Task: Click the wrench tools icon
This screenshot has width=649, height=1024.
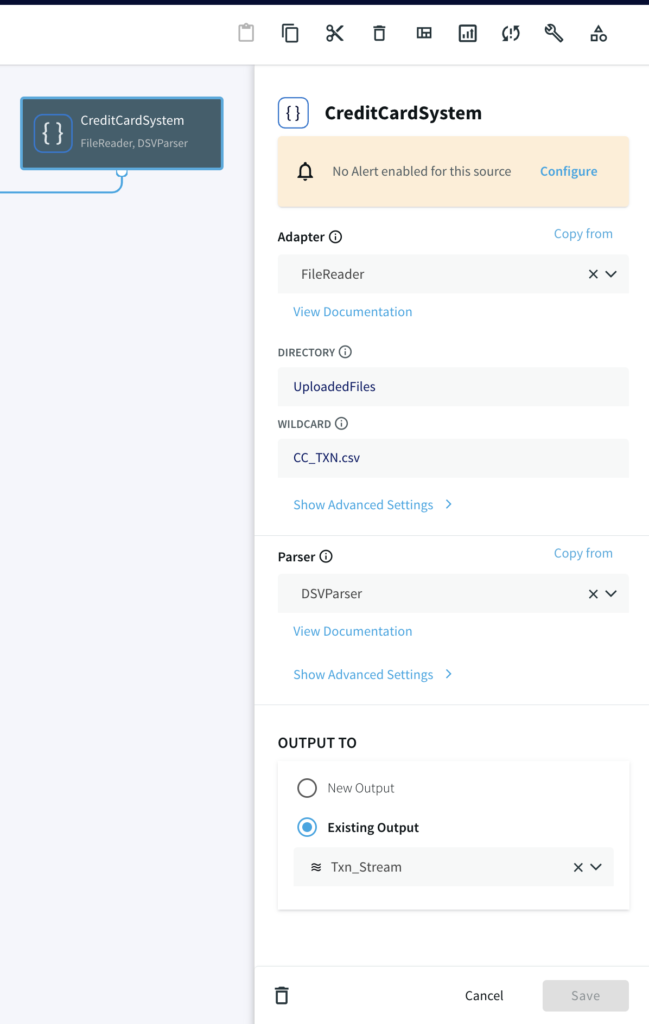Action: (553, 33)
